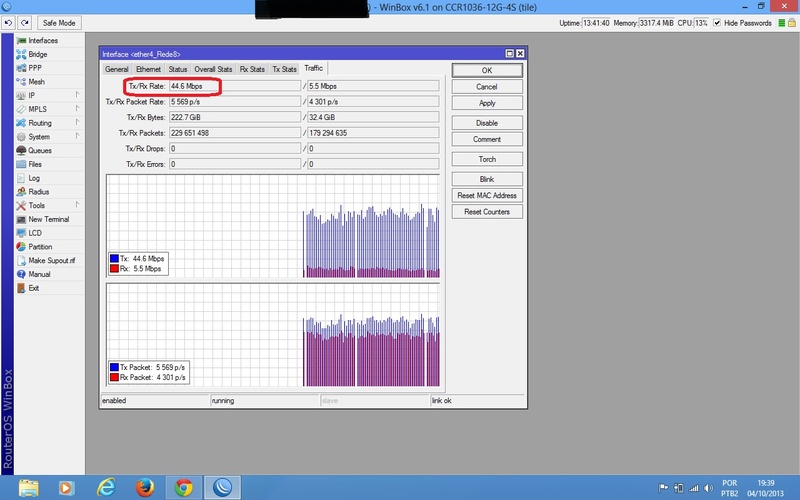The height and width of the screenshot is (500, 800).
Task: Click the Undo arrow in toolbar
Action: 8,22
